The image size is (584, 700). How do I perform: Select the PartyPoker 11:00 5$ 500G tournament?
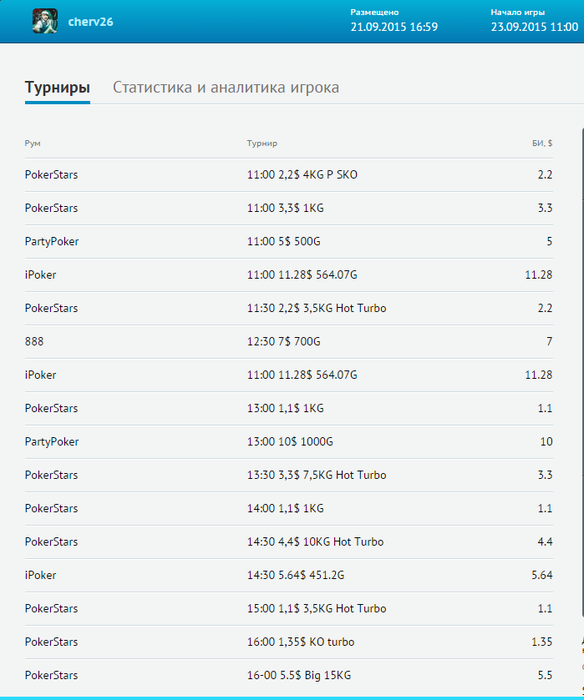tap(288, 242)
